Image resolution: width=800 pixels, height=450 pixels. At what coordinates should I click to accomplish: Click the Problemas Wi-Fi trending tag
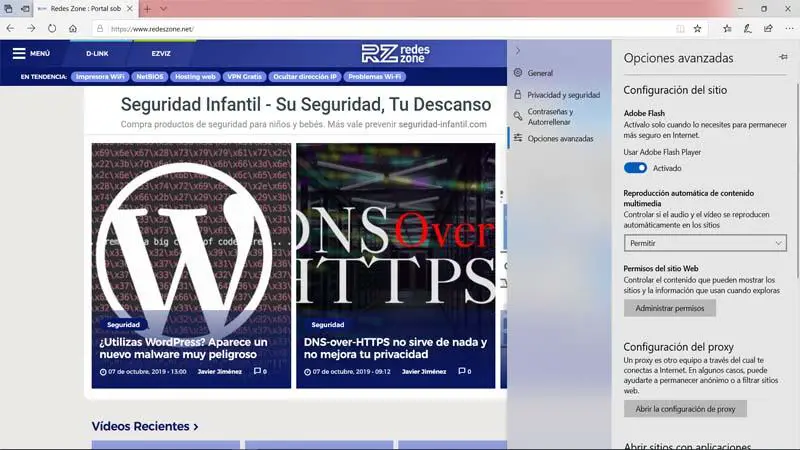(374, 77)
